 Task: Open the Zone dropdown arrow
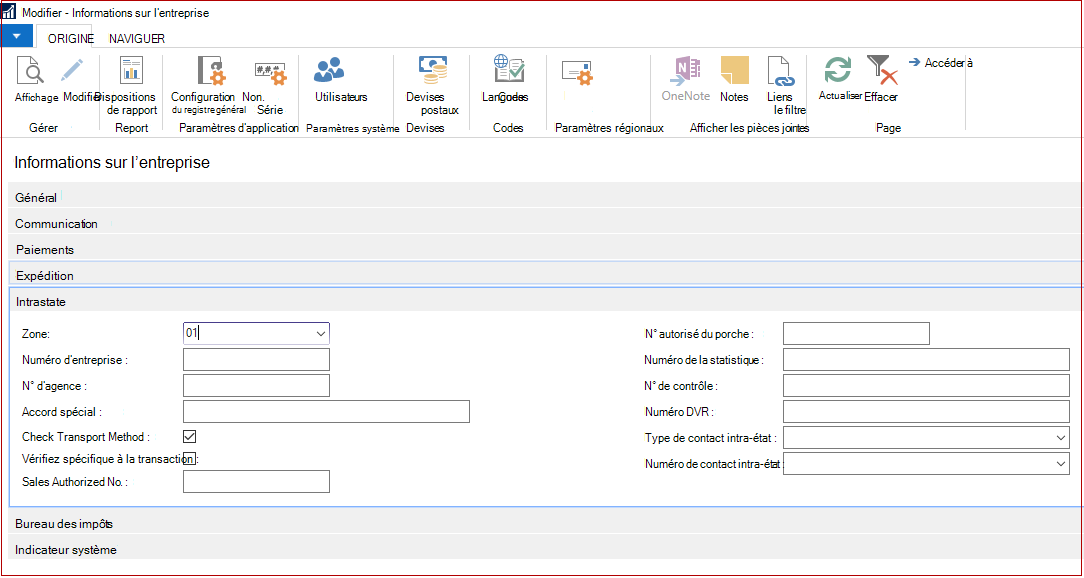321,333
